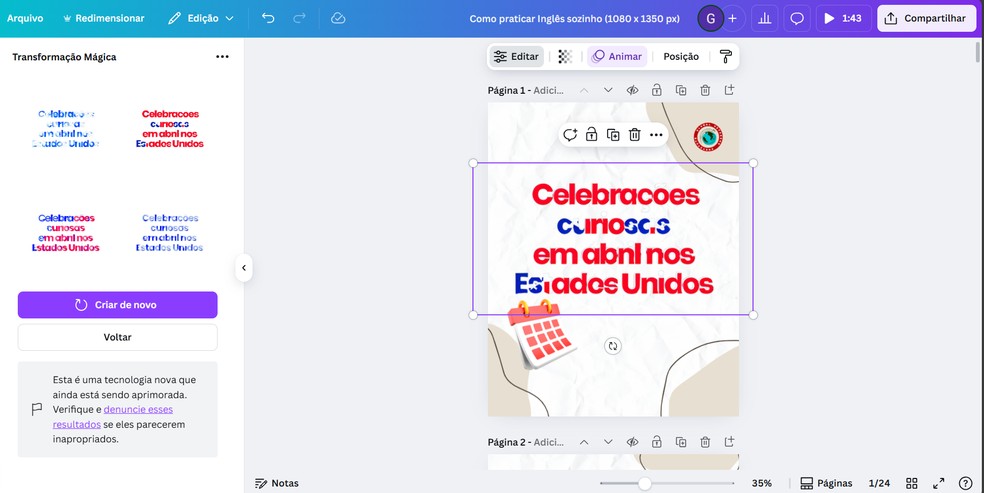This screenshot has width=984, height=493.
Task: Select the blue-to-pink text variant
Action: (x=66, y=233)
